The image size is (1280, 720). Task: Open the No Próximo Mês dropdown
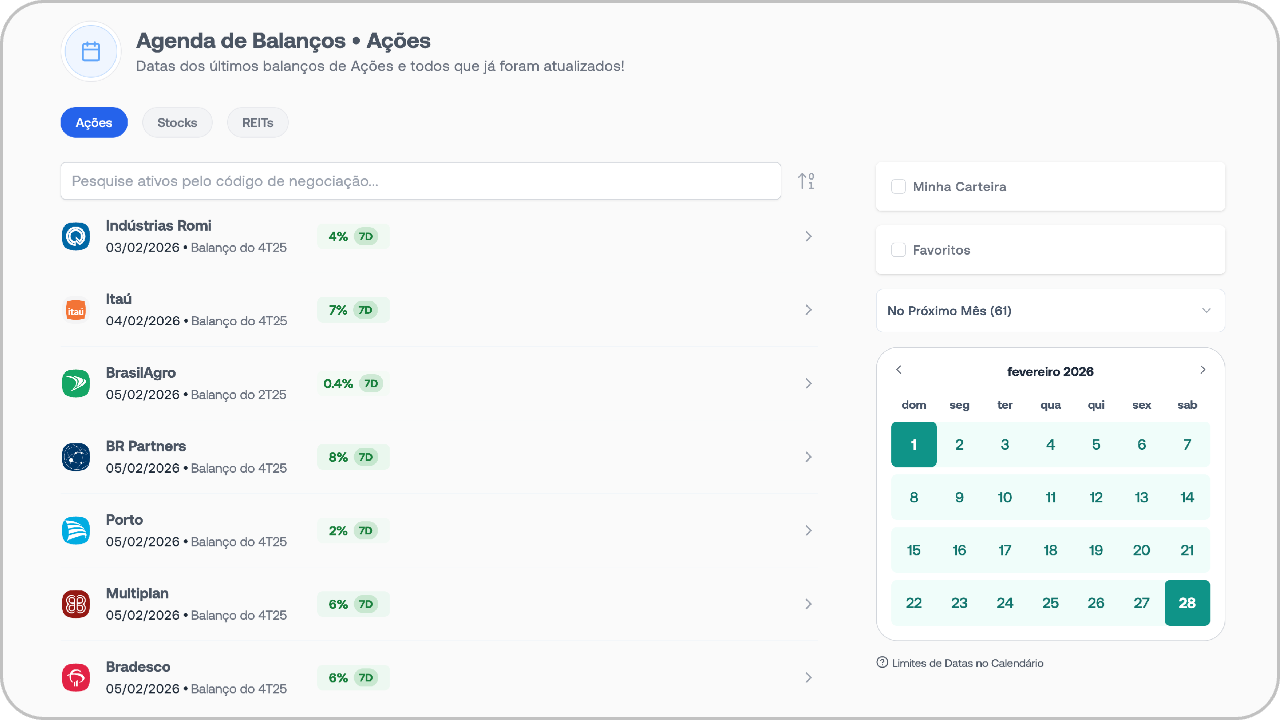(1050, 311)
